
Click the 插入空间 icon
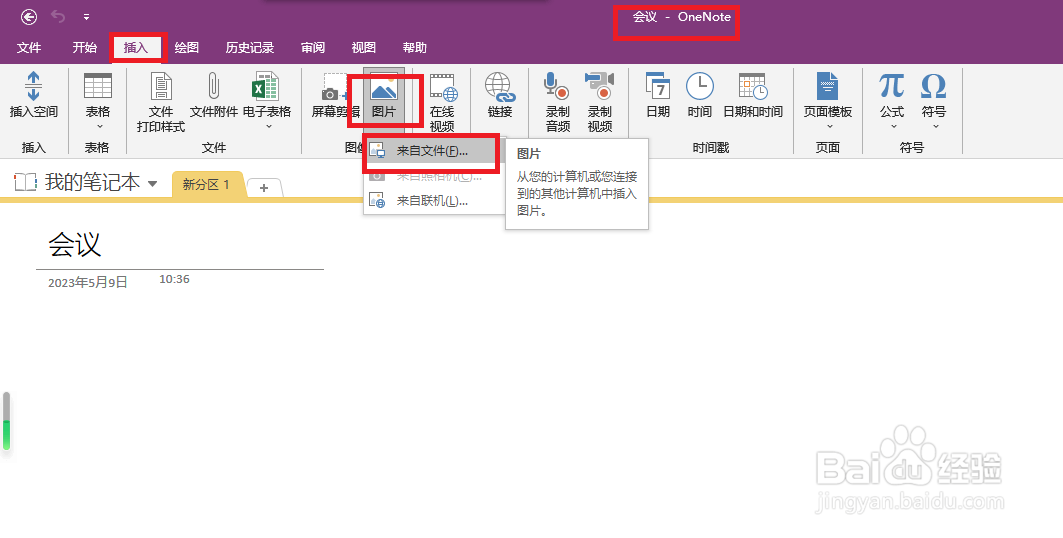(33, 87)
